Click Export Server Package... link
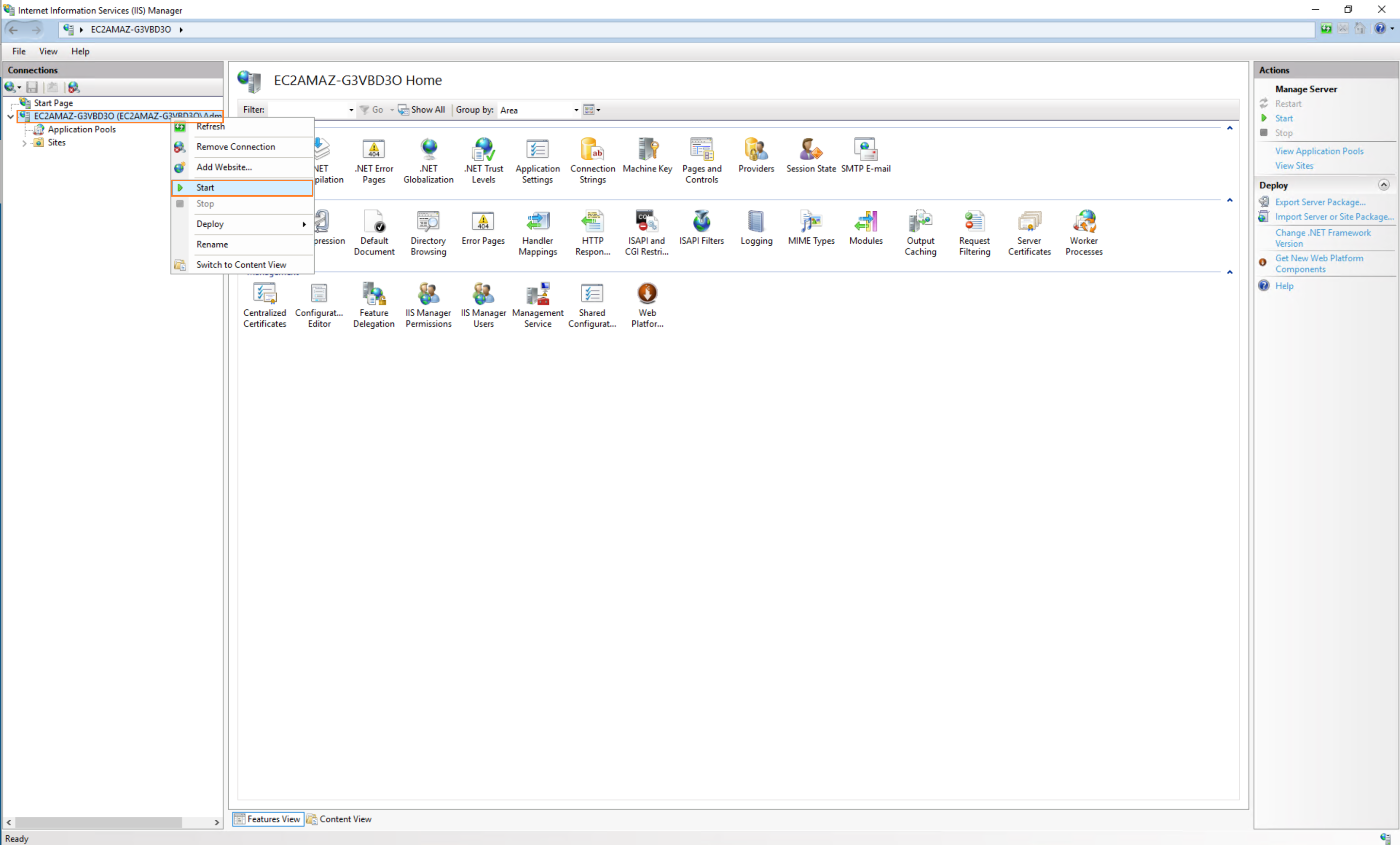The width and height of the screenshot is (1400, 845). pos(1320,203)
